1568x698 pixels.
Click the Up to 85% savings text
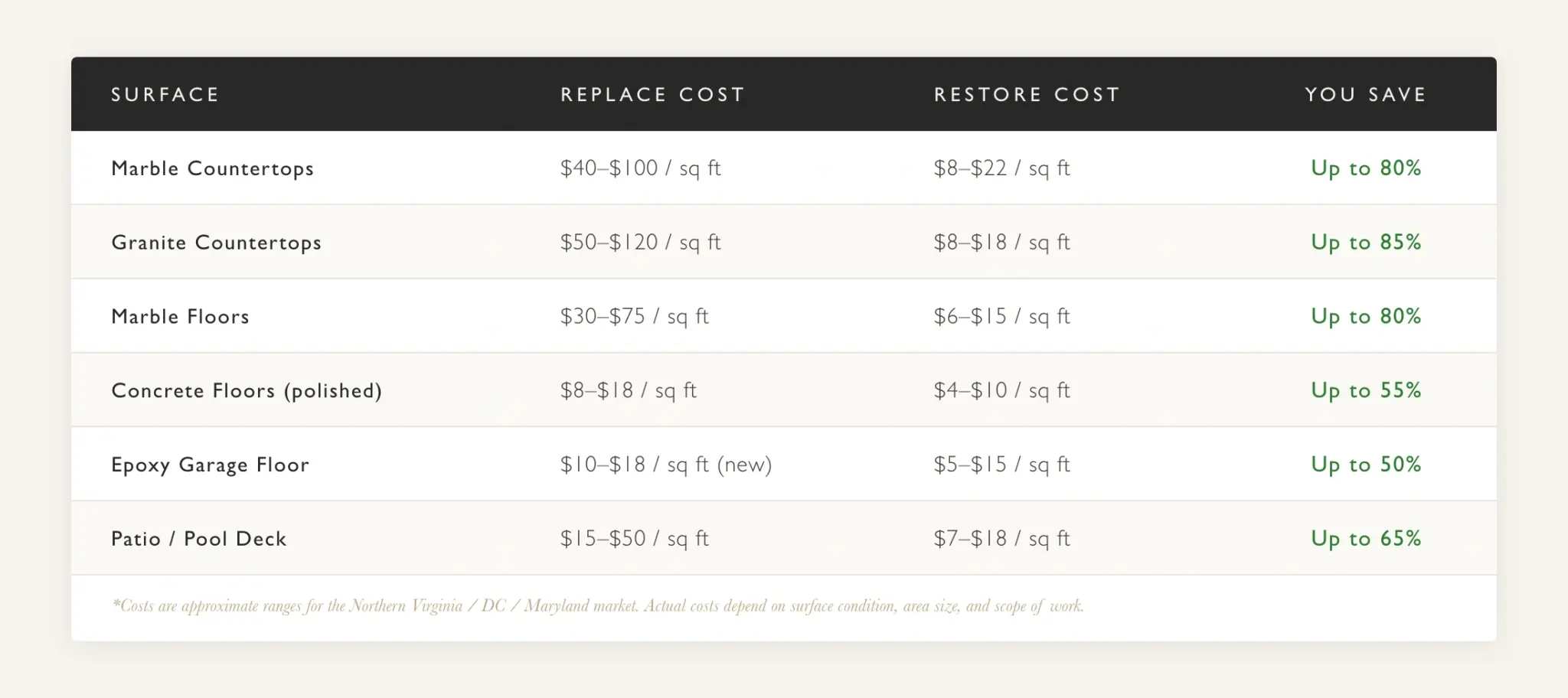[x=1365, y=243]
